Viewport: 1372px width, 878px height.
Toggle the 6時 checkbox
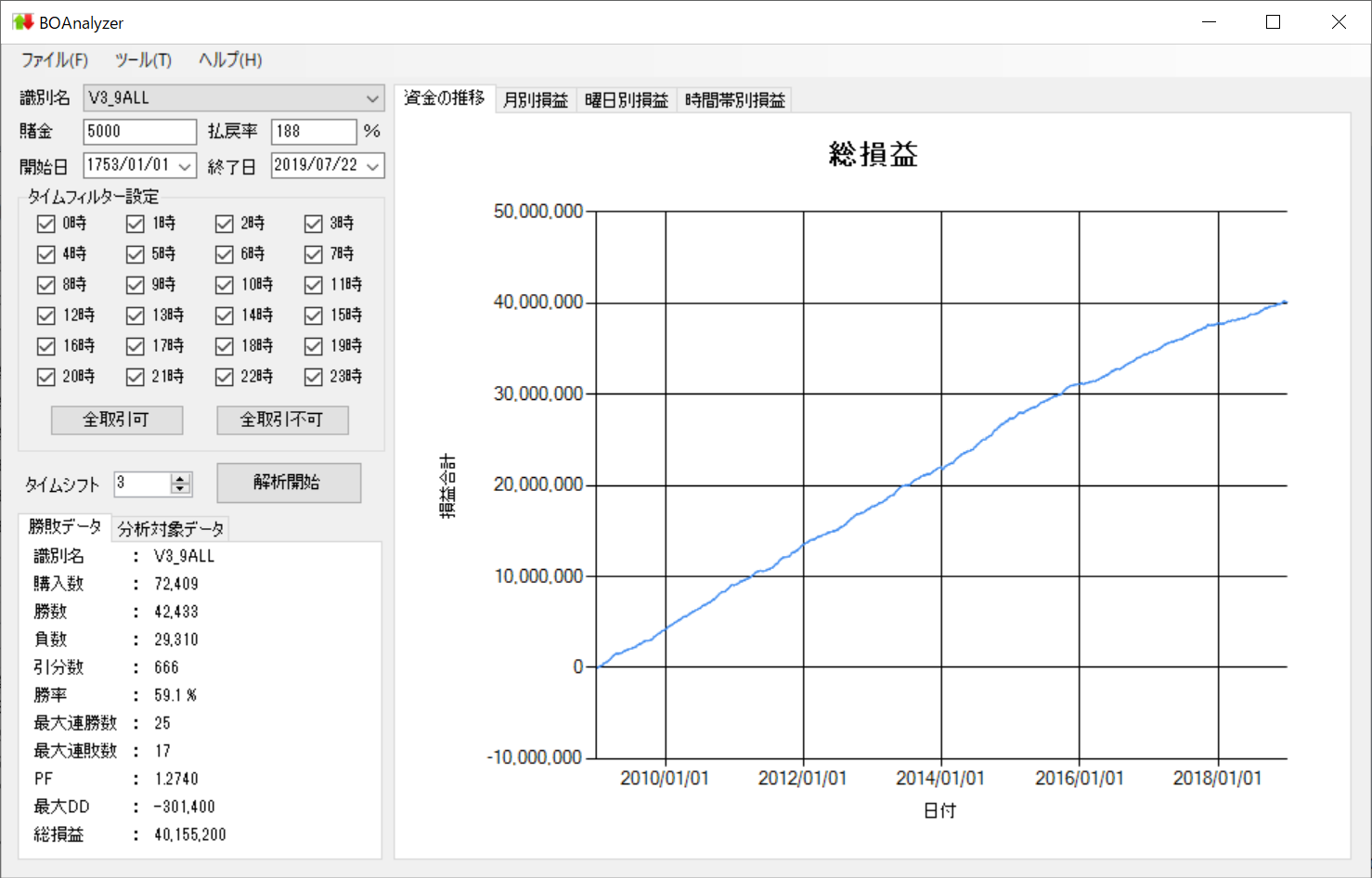pyautogui.click(x=225, y=254)
